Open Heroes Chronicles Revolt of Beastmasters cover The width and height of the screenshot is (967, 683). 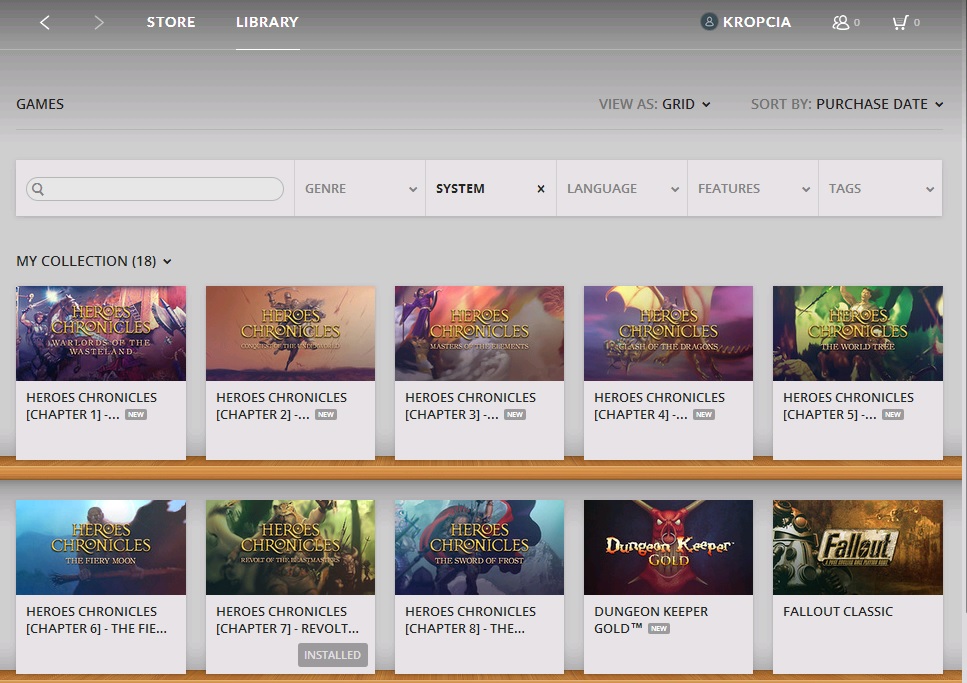pyautogui.click(x=290, y=547)
